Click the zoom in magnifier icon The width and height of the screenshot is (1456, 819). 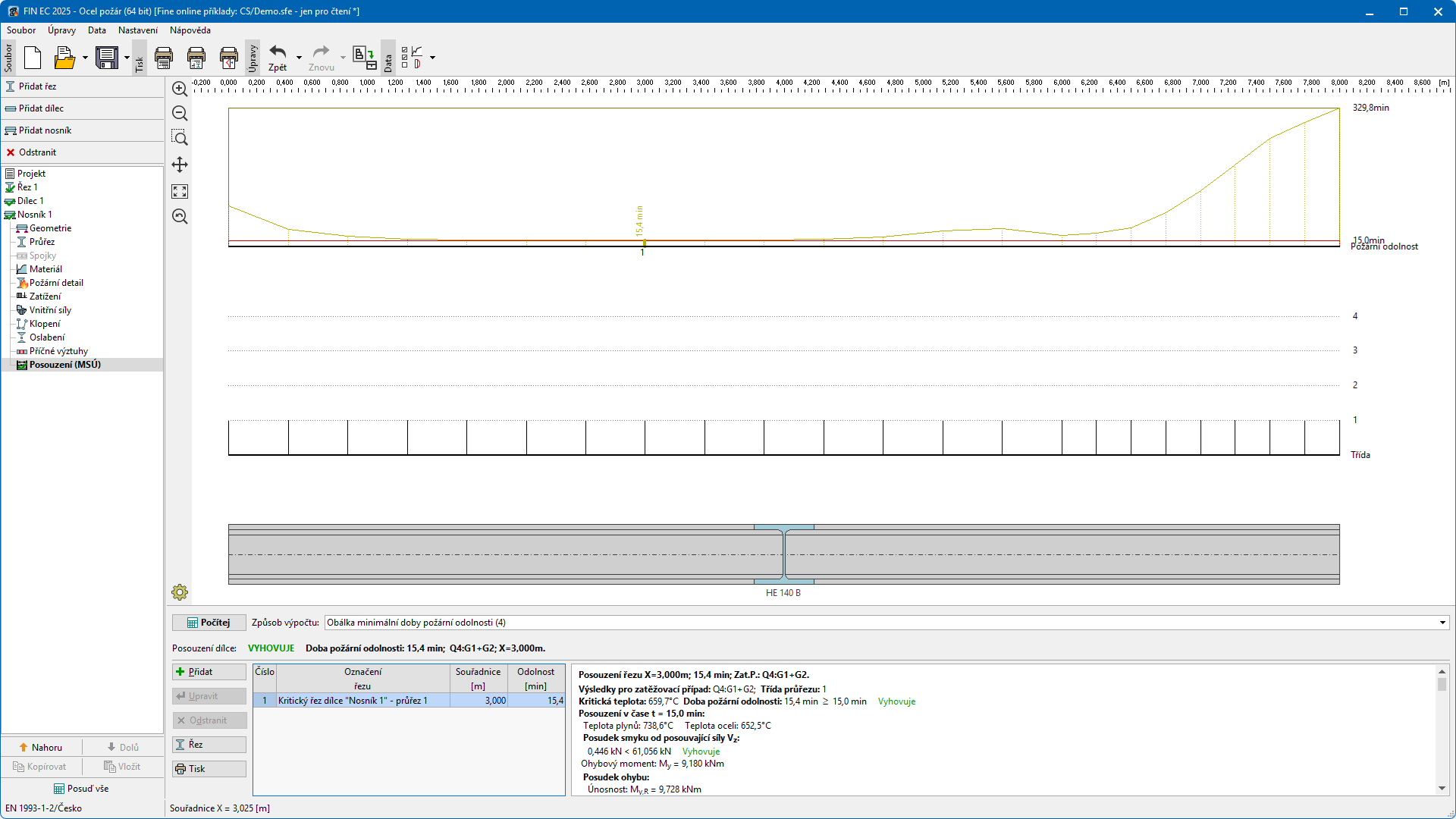[x=180, y=89]
